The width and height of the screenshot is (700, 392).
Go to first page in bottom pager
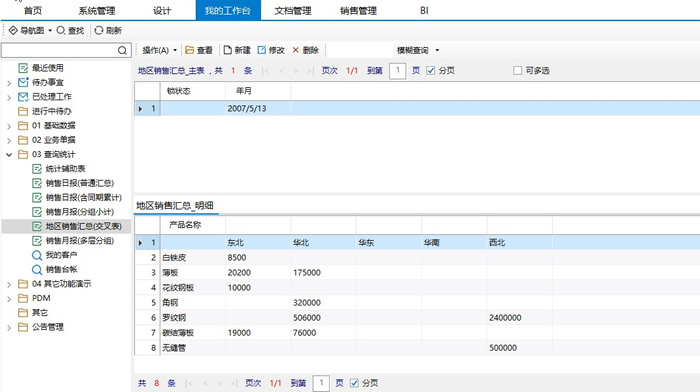pos(189,383)
